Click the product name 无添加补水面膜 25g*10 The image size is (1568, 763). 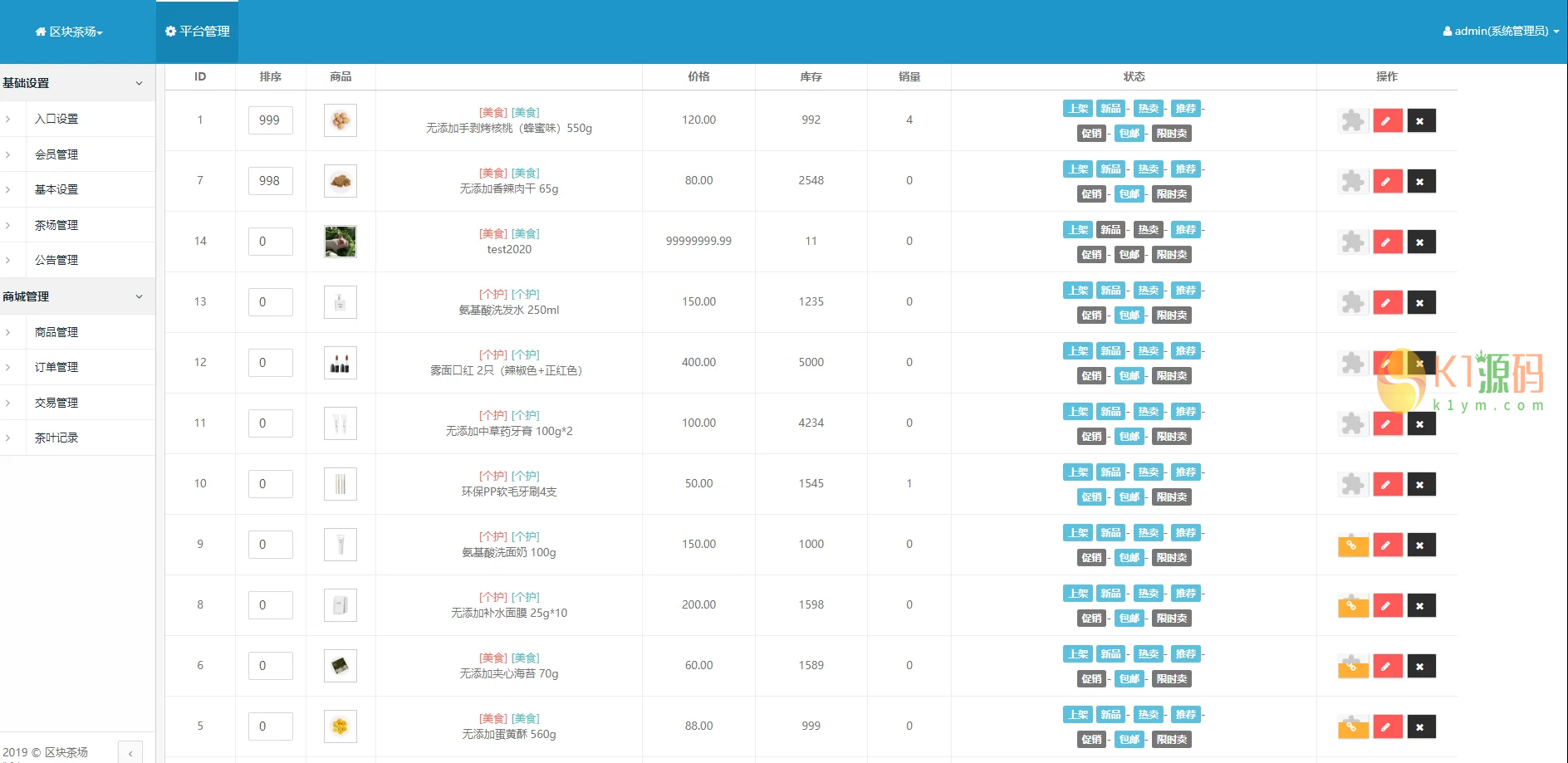(x=509, y=613)
